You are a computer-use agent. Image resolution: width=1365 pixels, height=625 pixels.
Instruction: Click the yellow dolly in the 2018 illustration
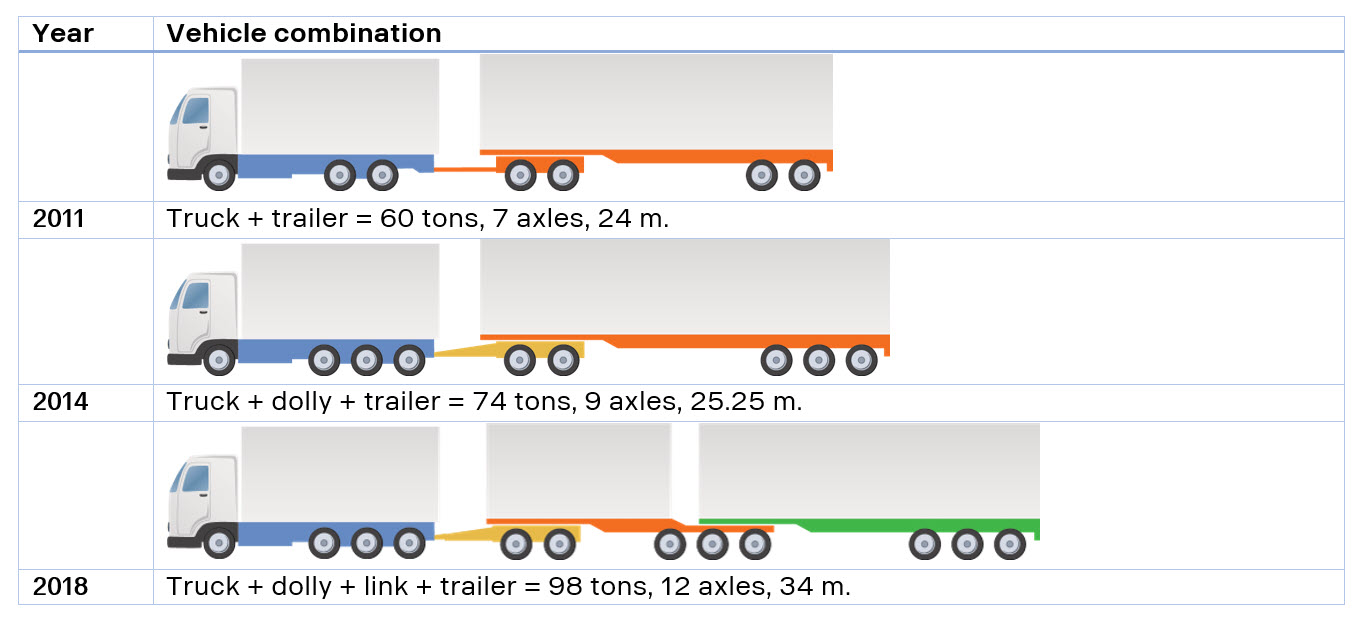pyautogui.click(x=508, y=533)
